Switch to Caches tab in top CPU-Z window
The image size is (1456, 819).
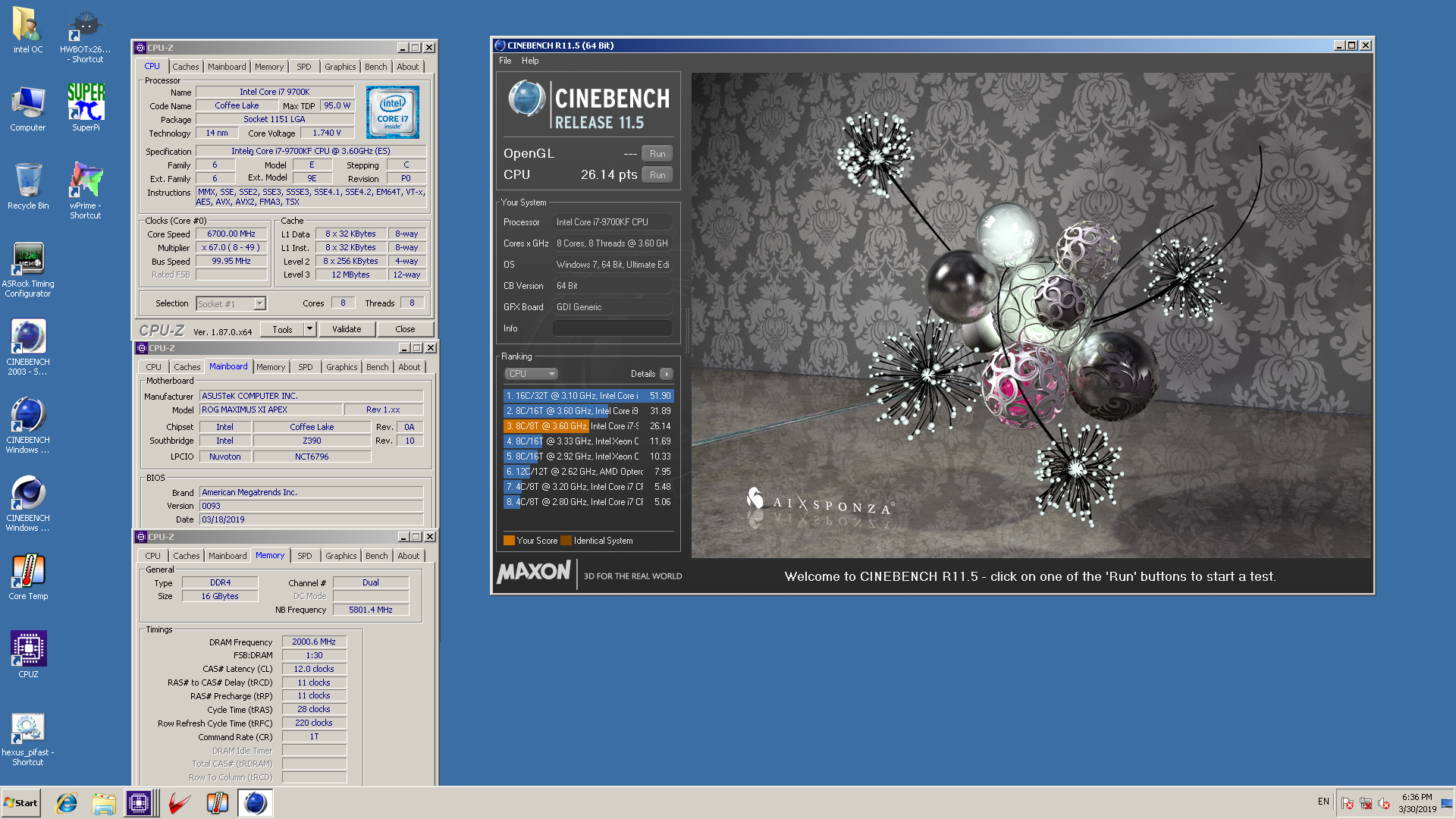coord(185,67)
